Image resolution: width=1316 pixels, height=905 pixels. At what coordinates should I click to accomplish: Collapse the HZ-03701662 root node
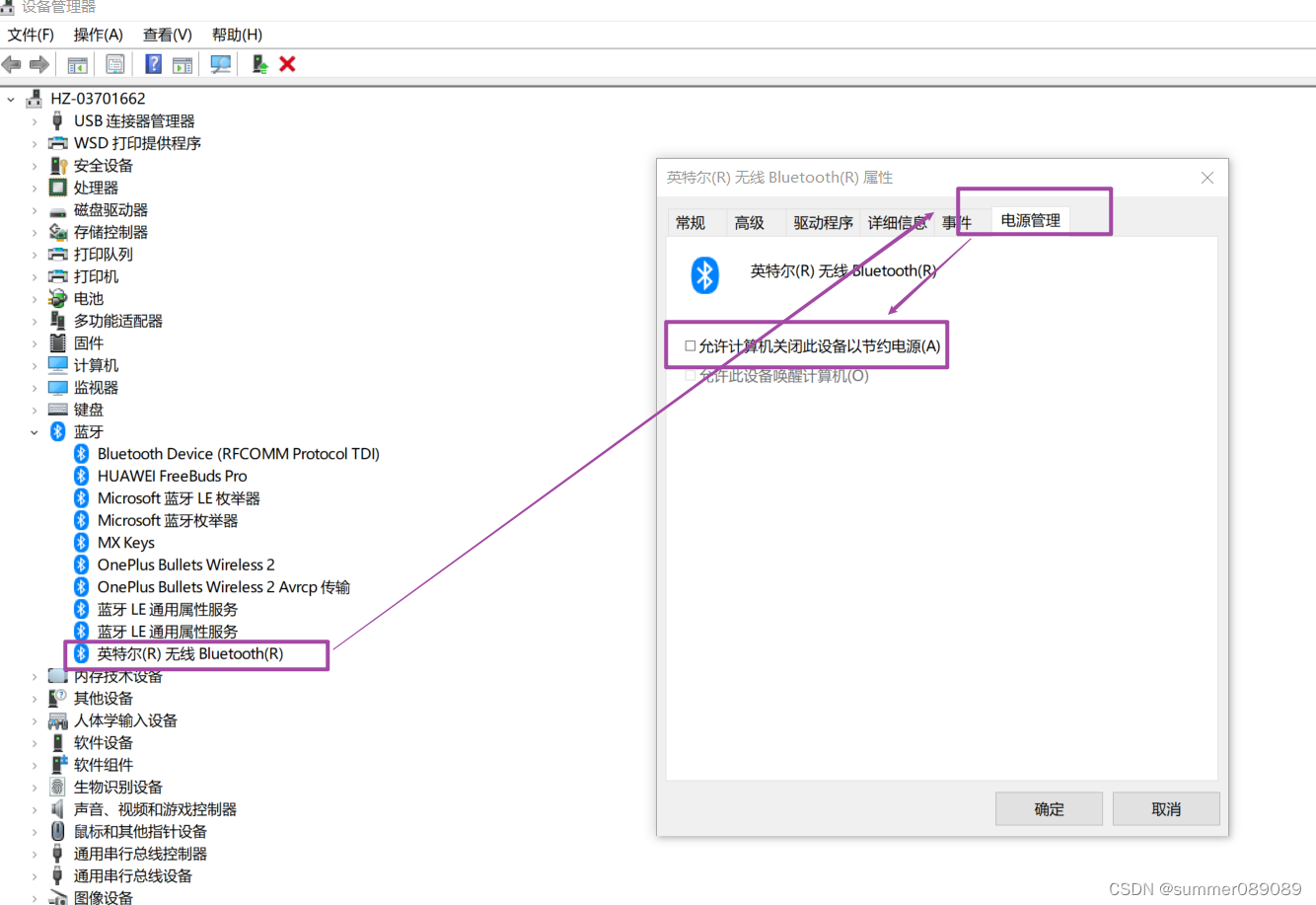(x=11, y=99)
